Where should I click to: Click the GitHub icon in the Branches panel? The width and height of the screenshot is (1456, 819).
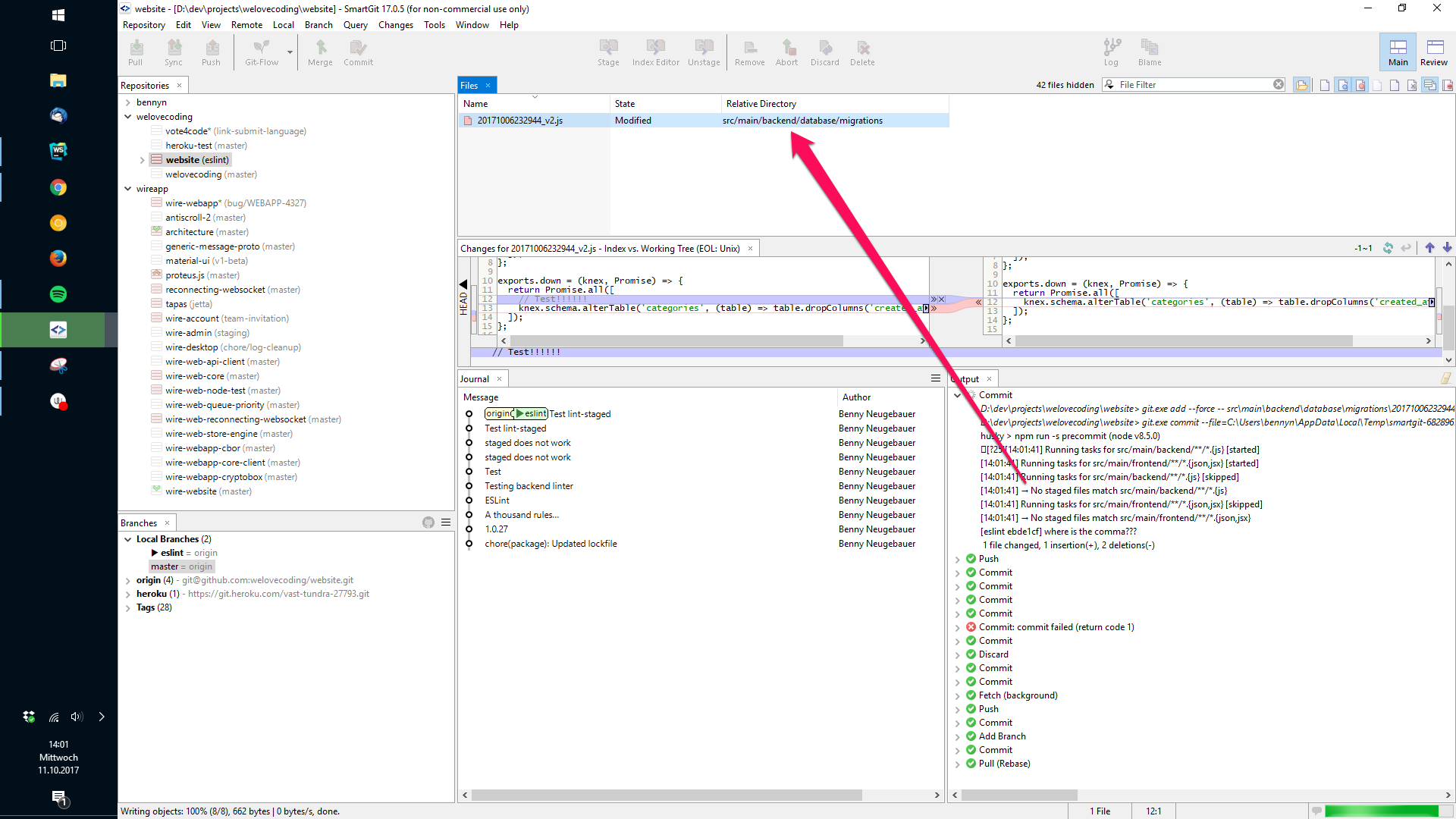pyautogui.click(x=428, y=522)
